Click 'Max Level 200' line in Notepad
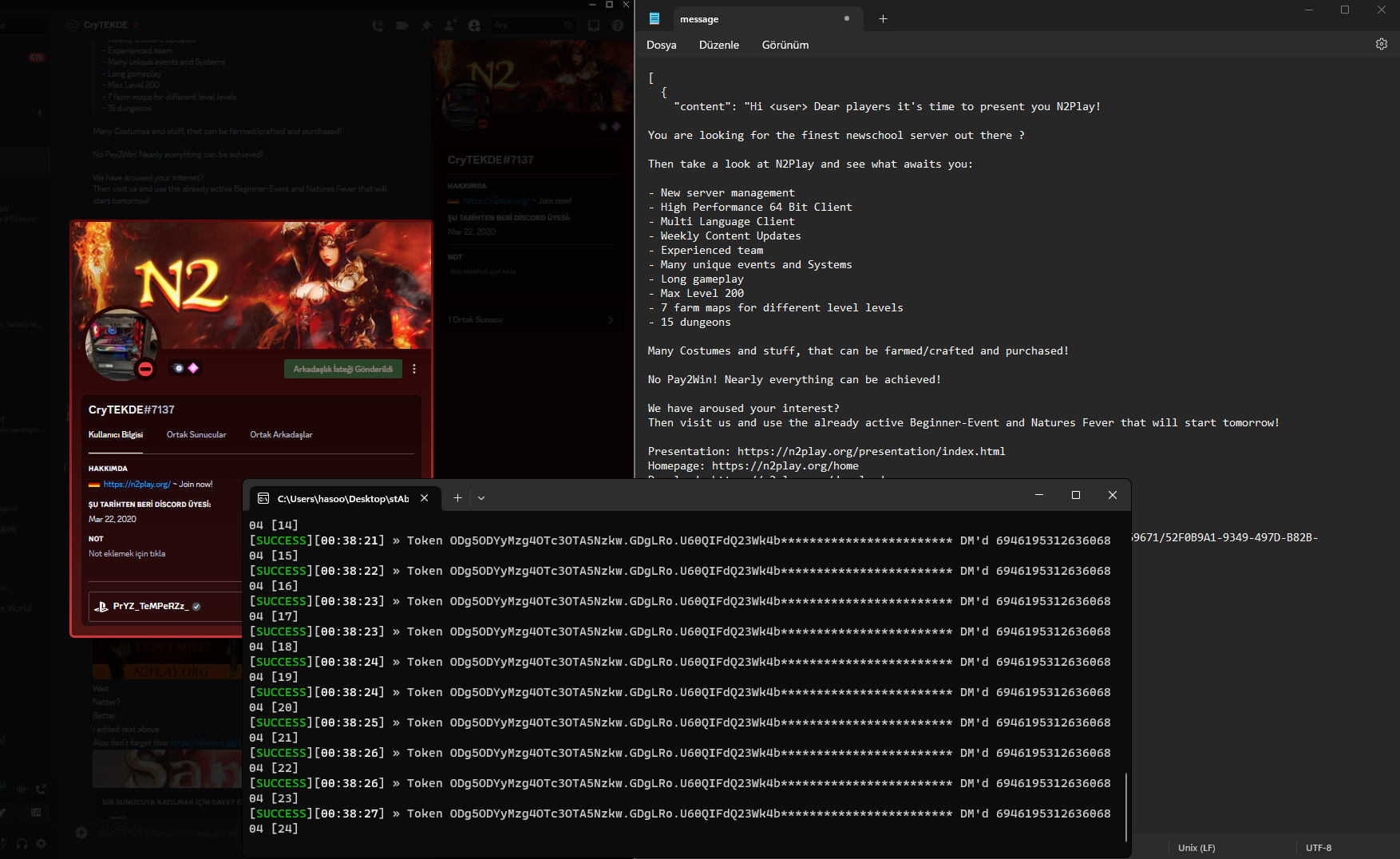 pos(696,293)
